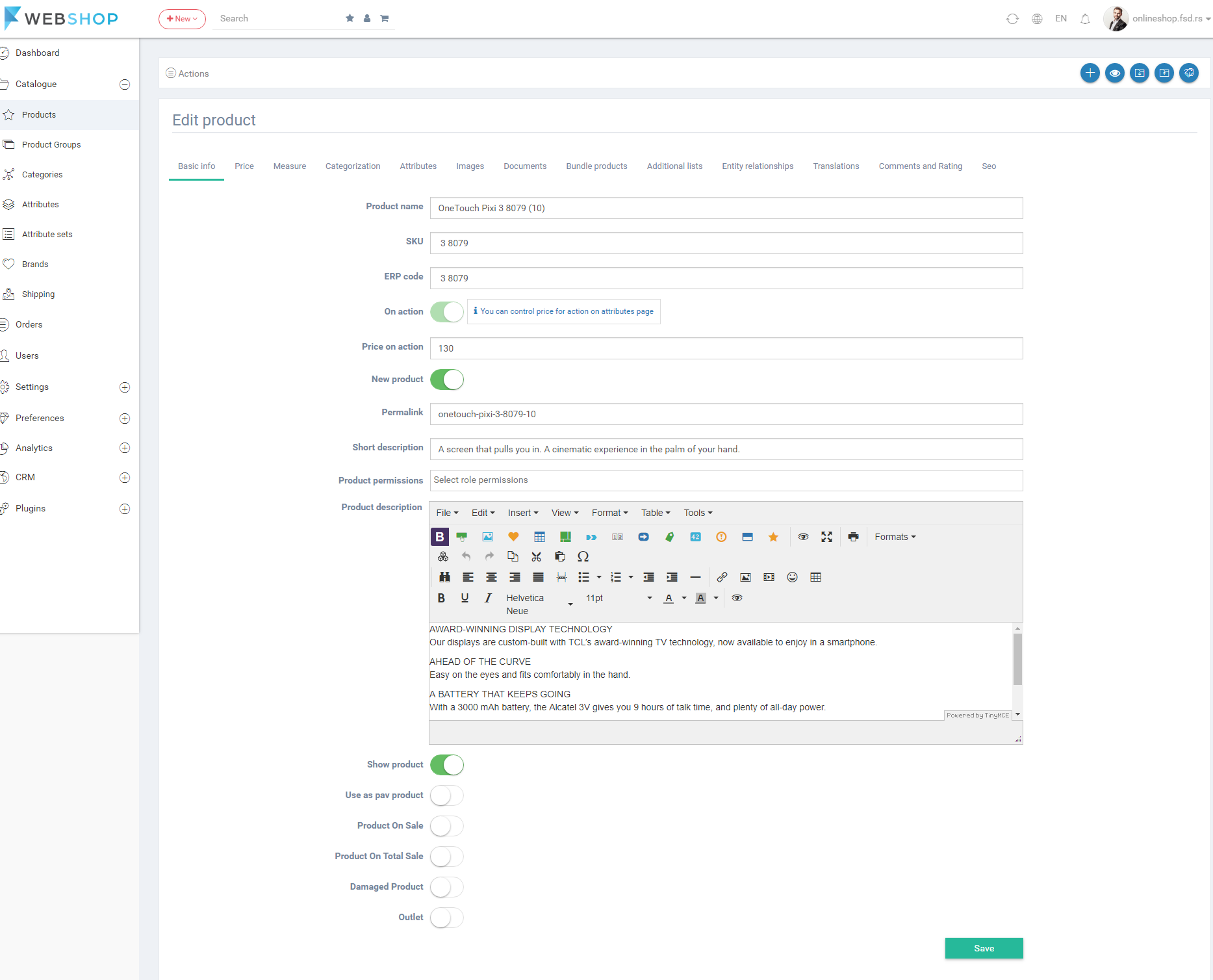Click the Bootstrap B editor icon
The image size is (1213, 980).
(440, 537)
